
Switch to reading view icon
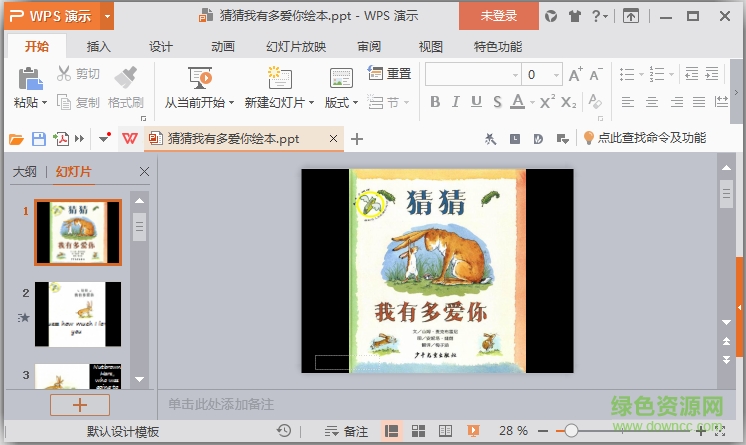[445, 431]
